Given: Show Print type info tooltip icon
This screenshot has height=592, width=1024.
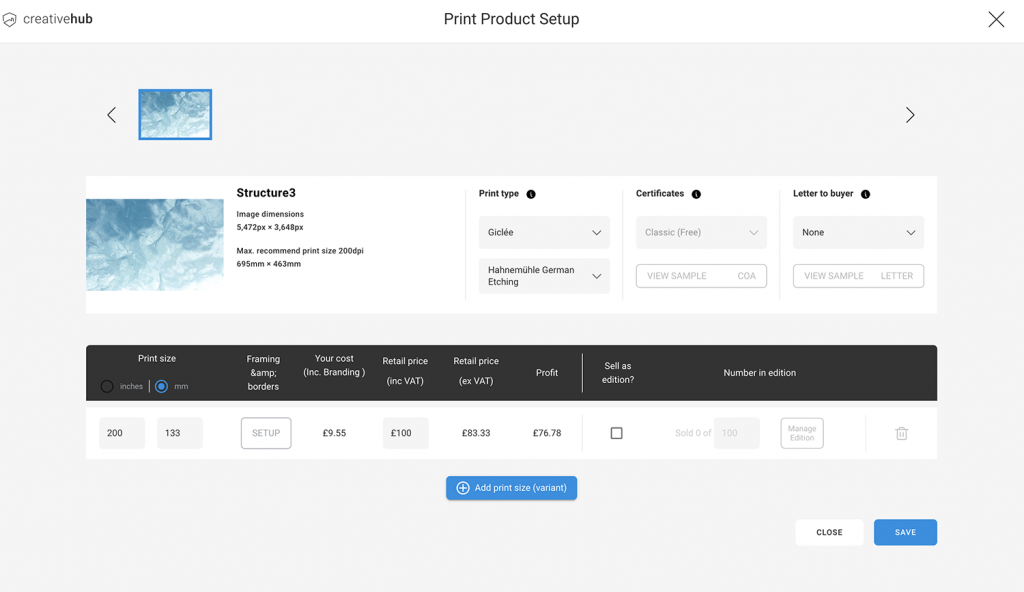Looking at the screenshot, I should [x=531, y=194].
